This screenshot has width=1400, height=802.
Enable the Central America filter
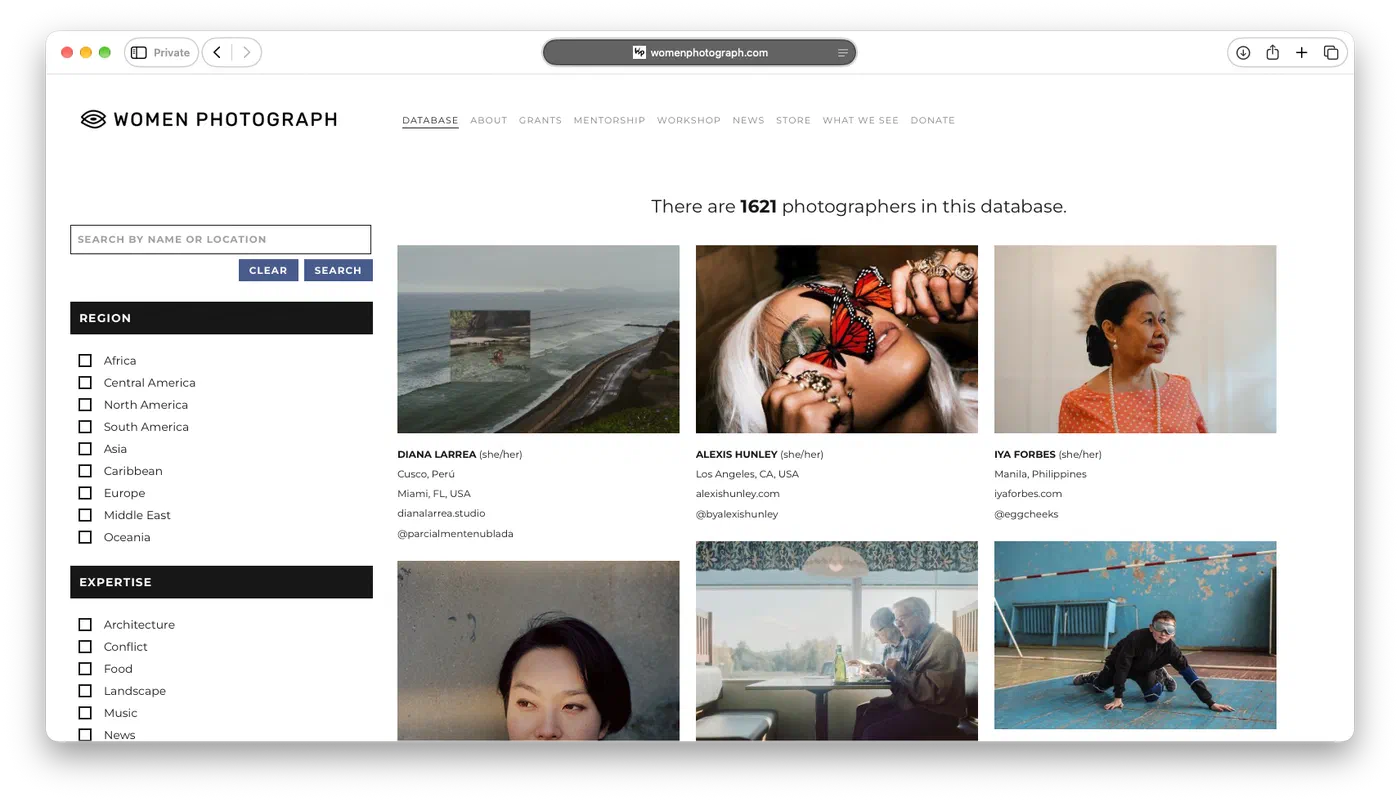85,383
